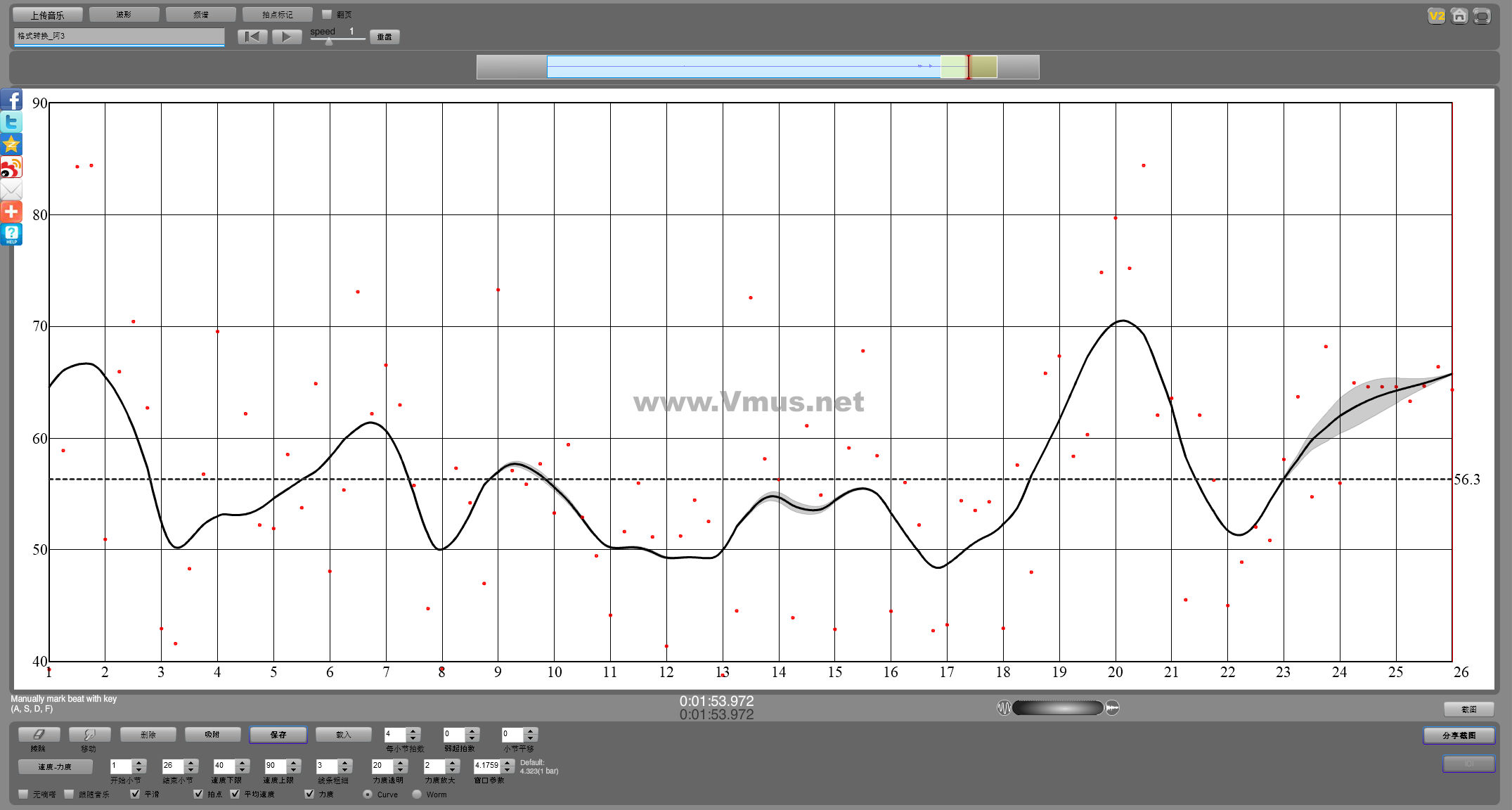
Task: Enable the 翻页 page-turn checkbox
Action: [x=327, y=14]
